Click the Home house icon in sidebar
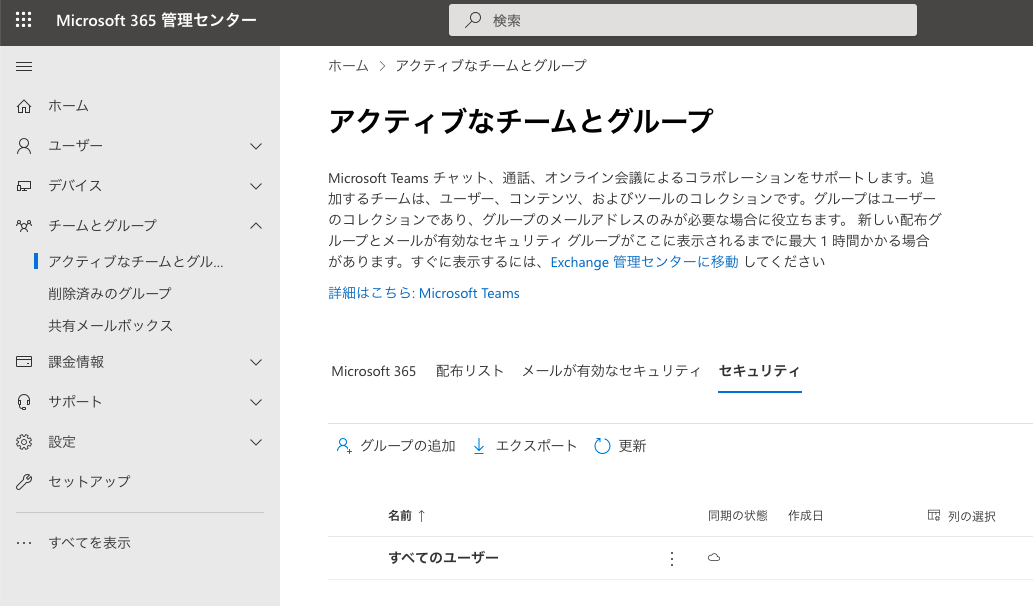 coord(24,106)
